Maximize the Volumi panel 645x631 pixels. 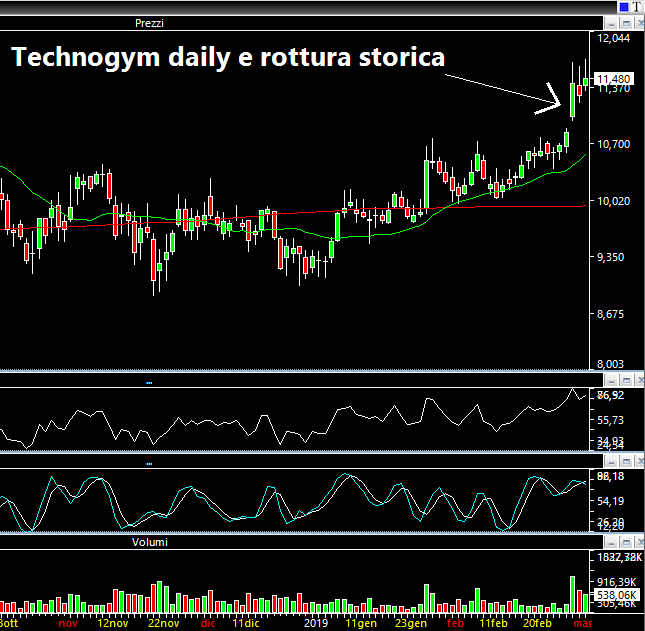coord(626,543)
